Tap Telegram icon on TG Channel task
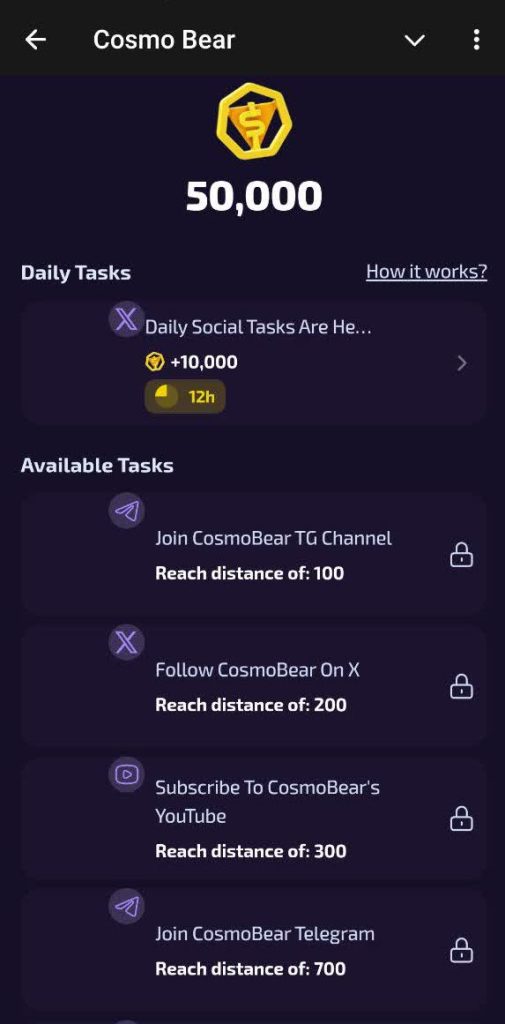 [x=126, y=511]
